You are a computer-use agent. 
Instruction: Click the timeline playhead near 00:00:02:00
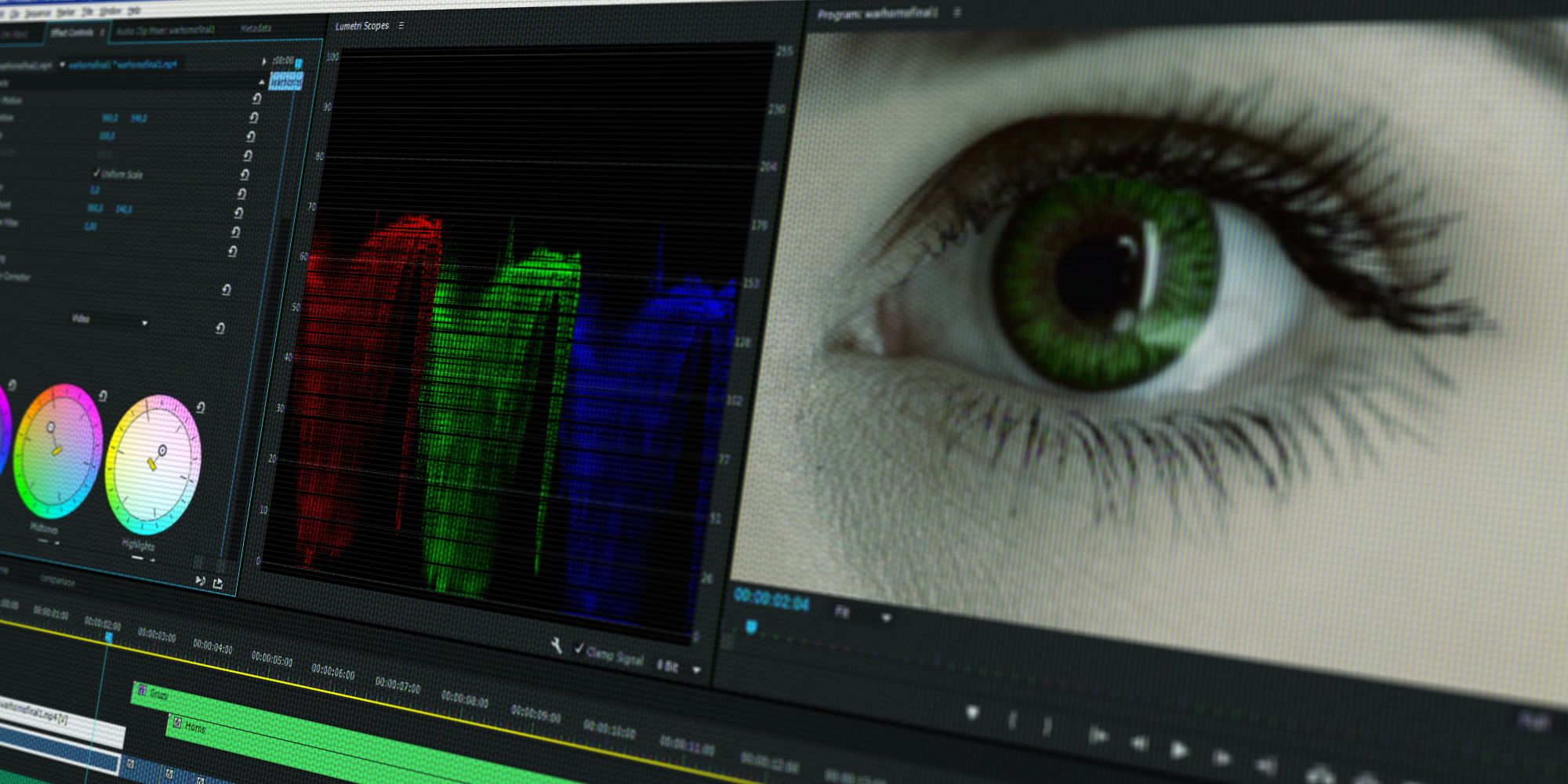tap(109, 637)
